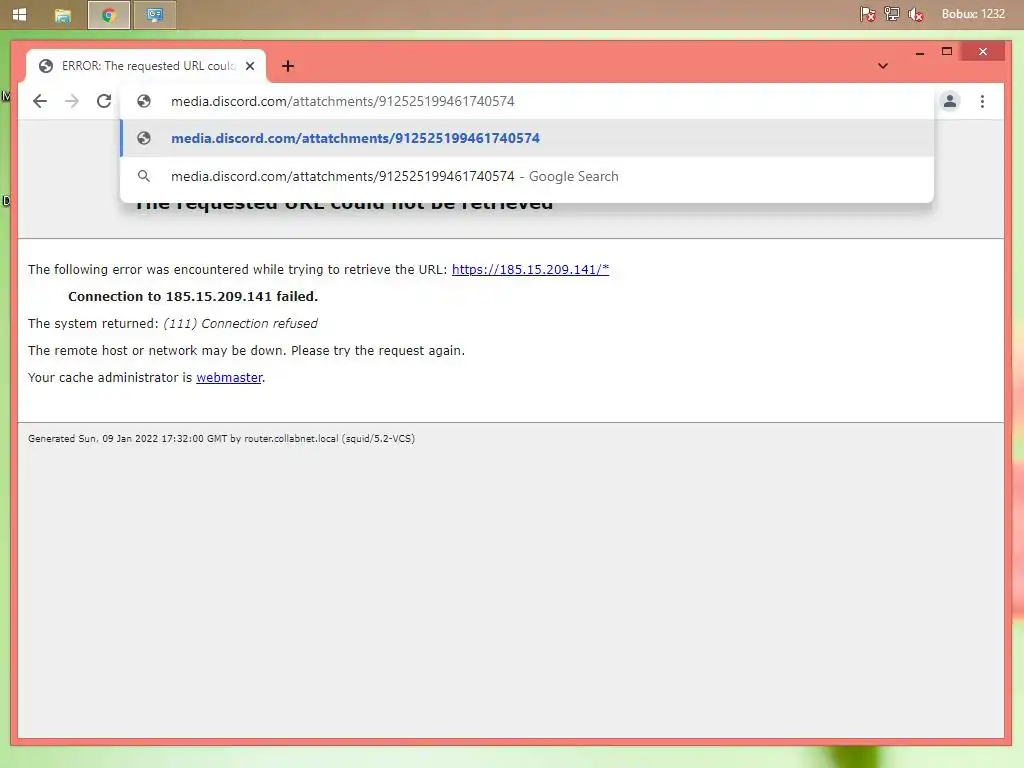The image size is (1024, 768).
Task: Close the Chrome window
Action: tap(982, 52)
